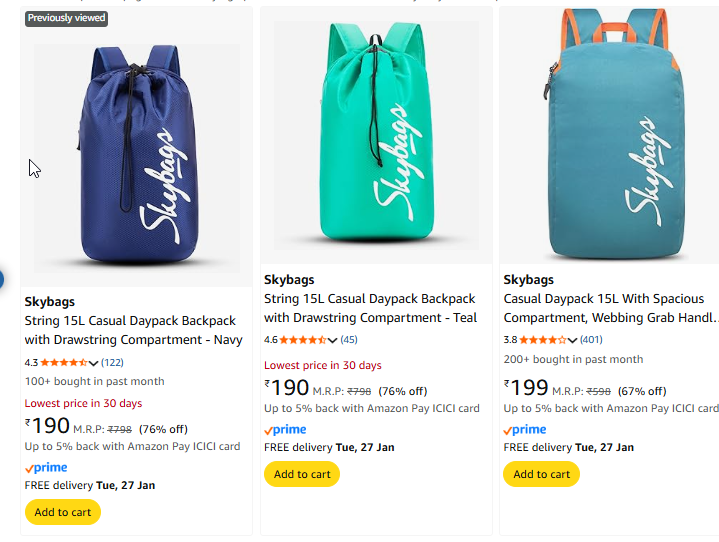Open the 122 reviews link
Viewport: 719px width, 542px height.
[x=112, y=362]
